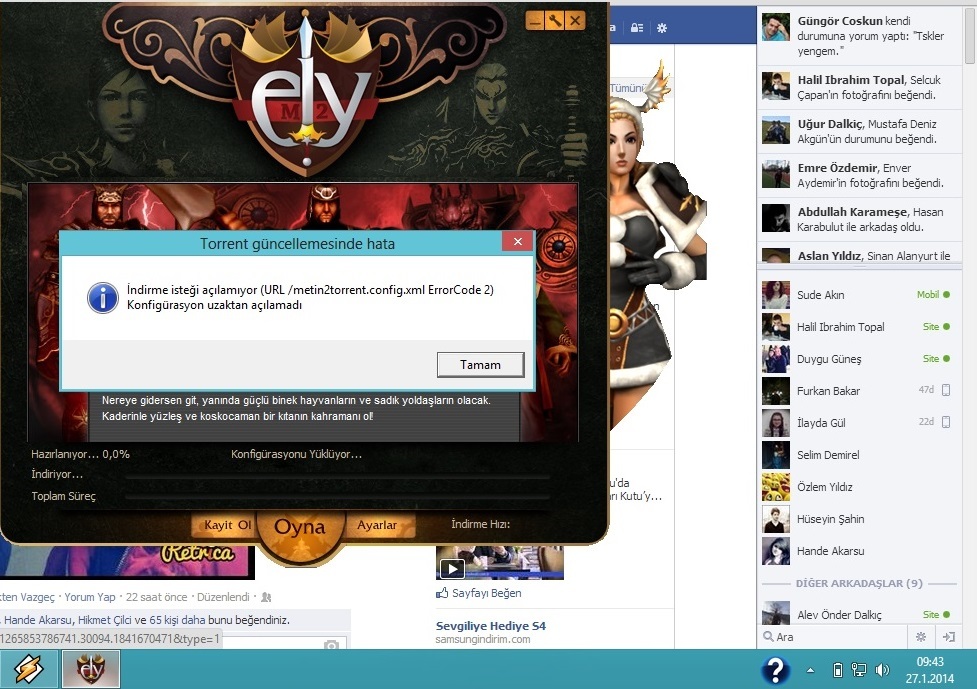Image resolution: width=977 pixels, height=689 pixels.
Task: Open chat with Hande Akarsu
Action: [x=859, y=551]
